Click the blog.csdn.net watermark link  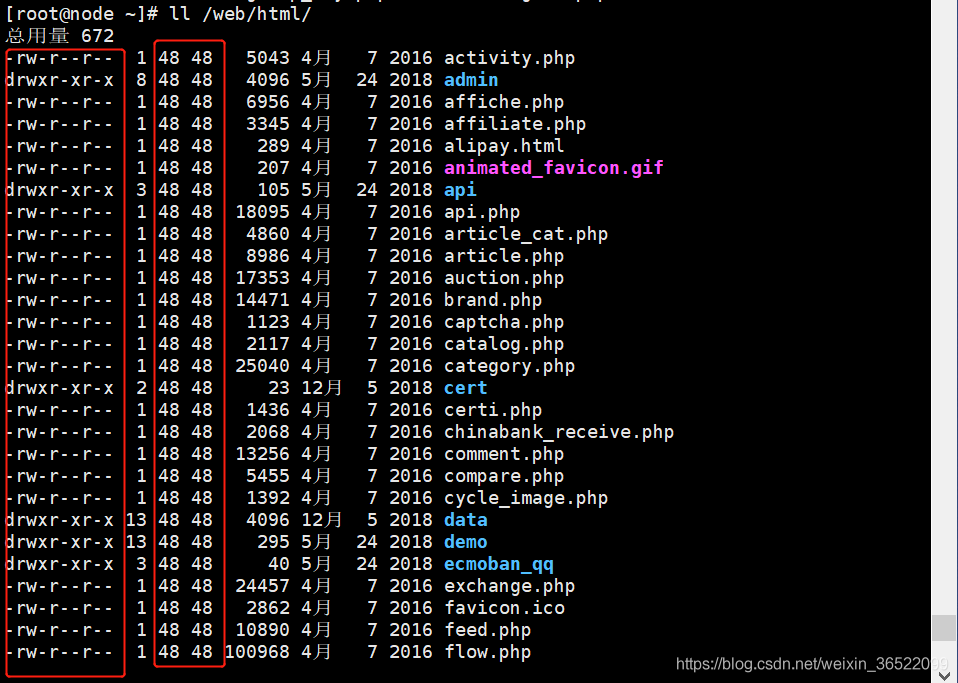[812, 663]
